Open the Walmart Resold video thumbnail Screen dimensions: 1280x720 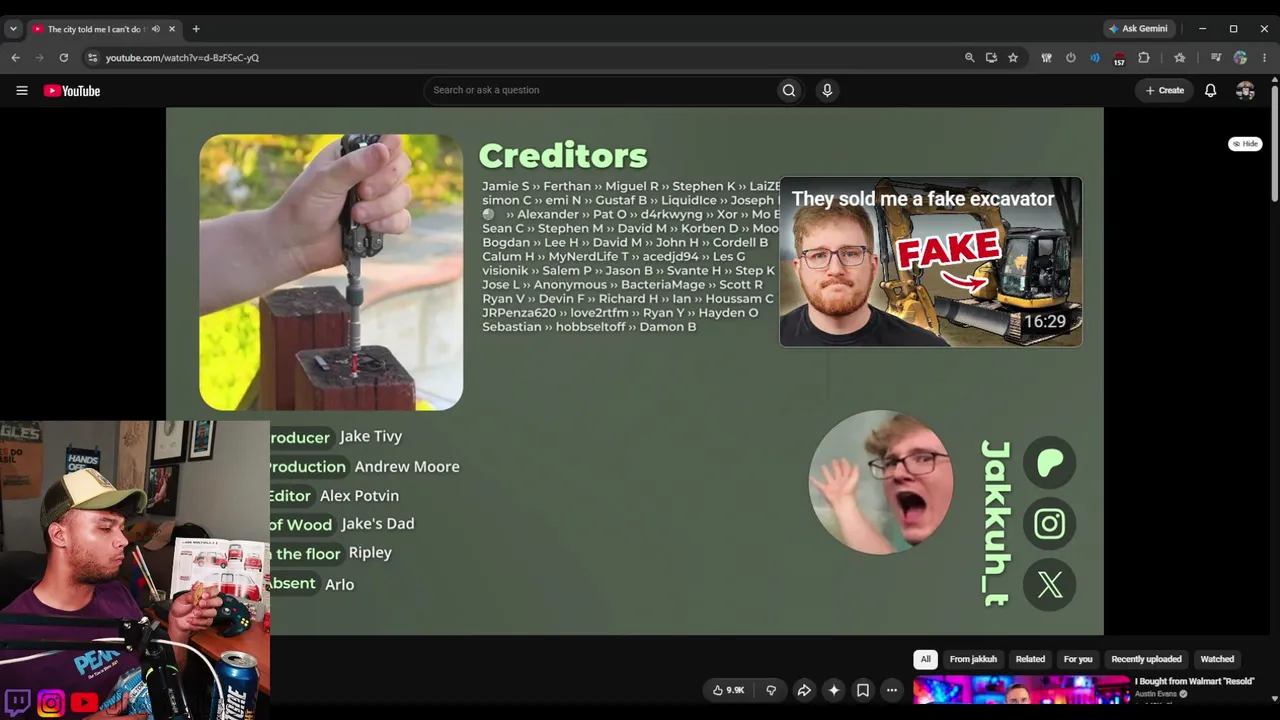point(1021,689)
